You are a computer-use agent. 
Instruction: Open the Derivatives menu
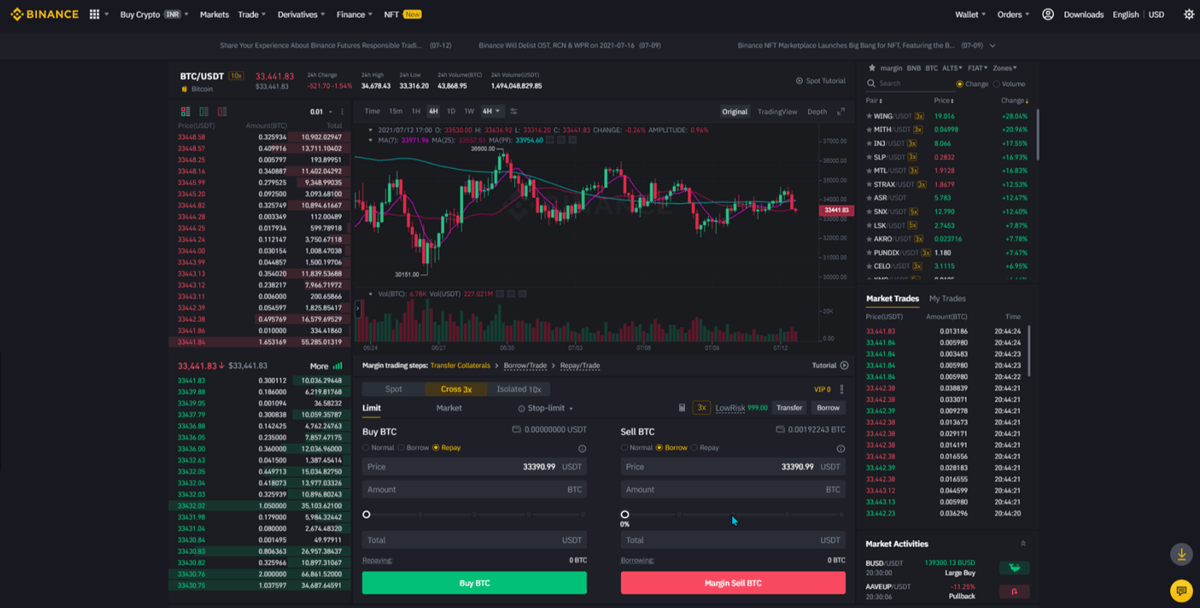[300, 14]
